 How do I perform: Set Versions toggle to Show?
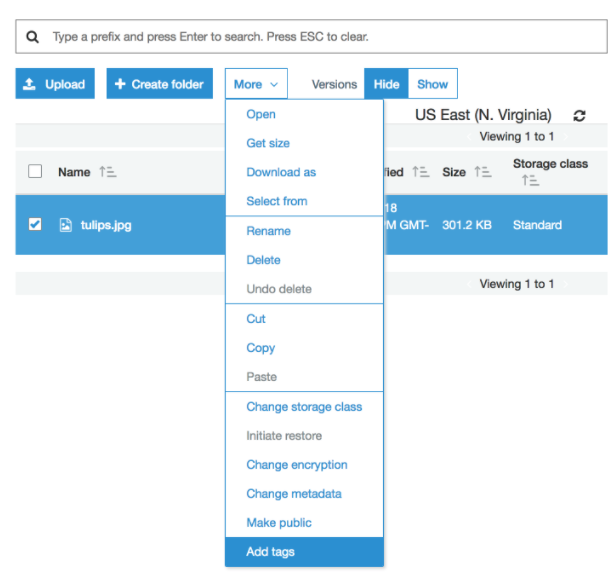(433, 85)
